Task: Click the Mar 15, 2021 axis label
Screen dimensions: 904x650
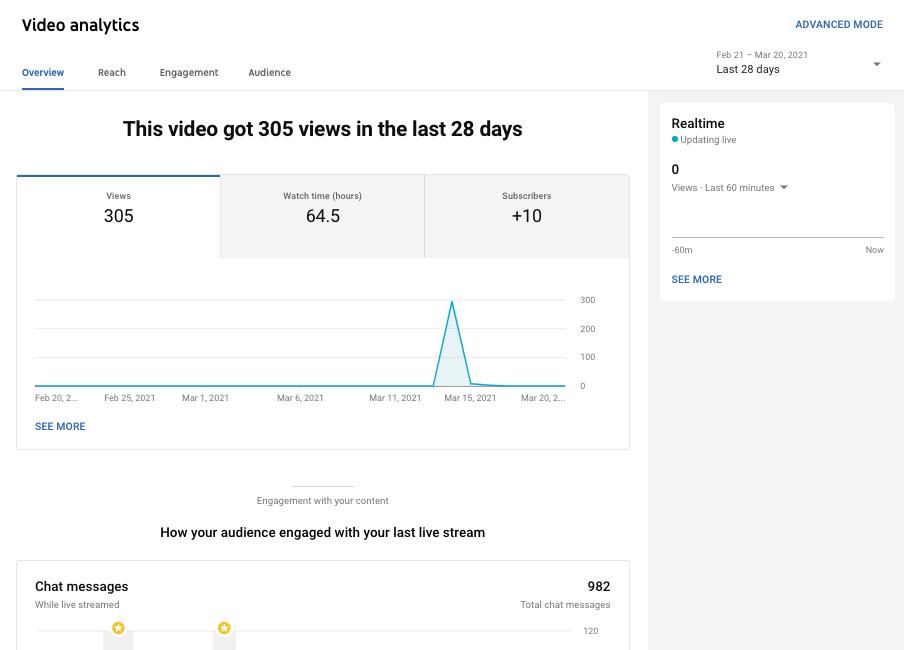Action: 470,398
